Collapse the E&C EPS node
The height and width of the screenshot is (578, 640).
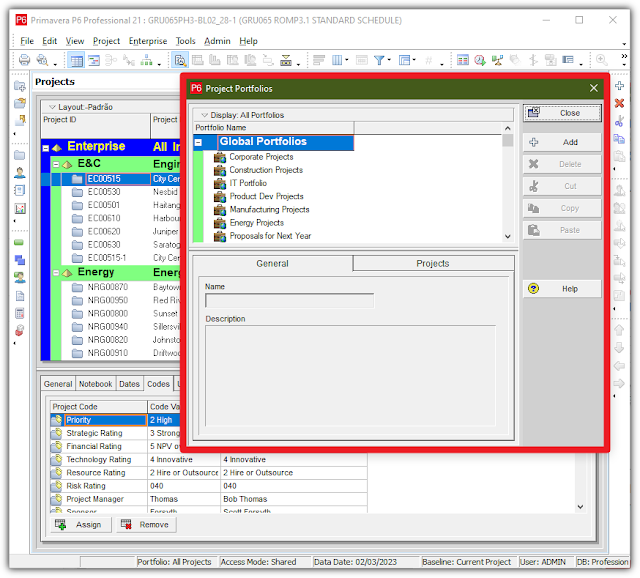coord(56,165)
